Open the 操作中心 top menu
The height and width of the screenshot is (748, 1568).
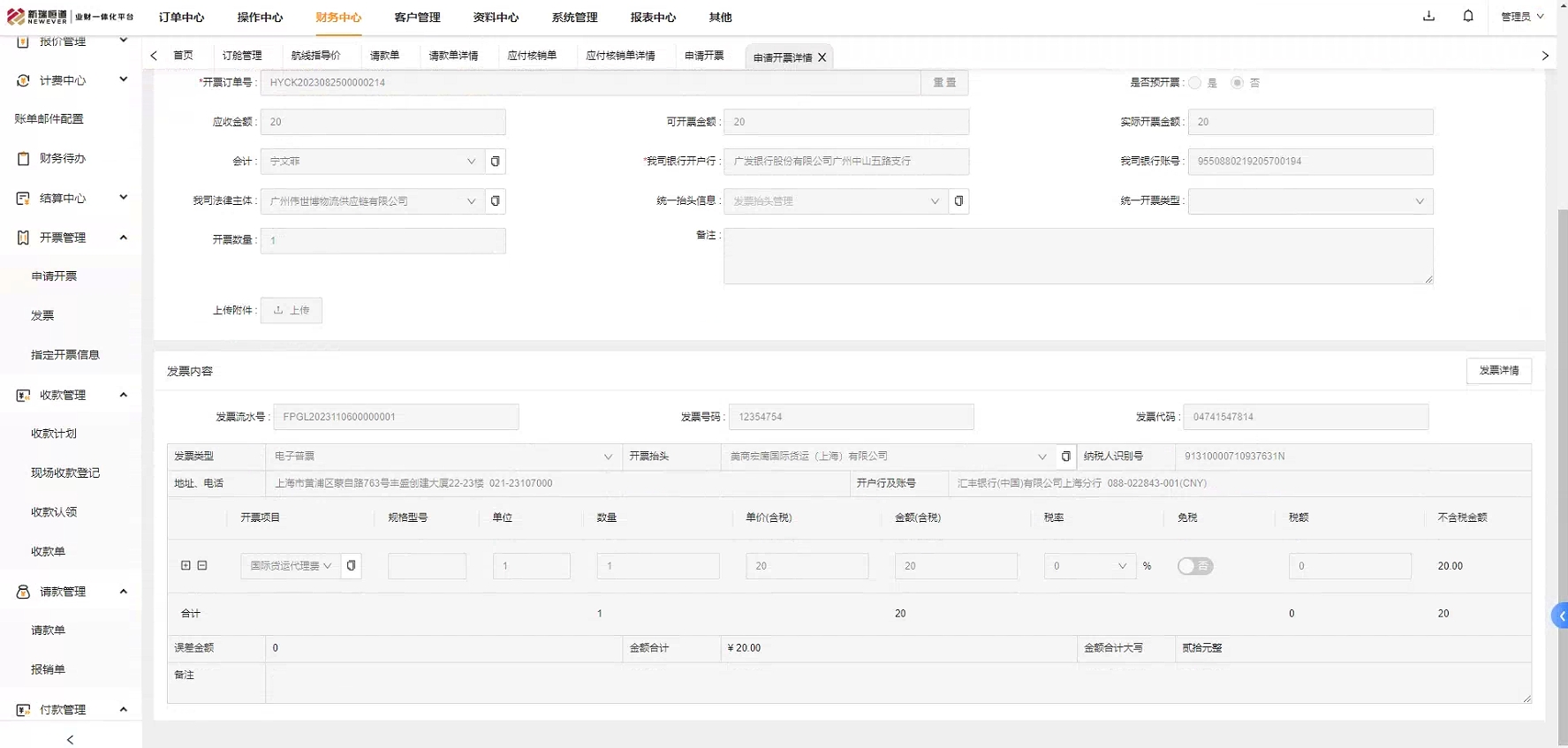(x=260, y=18)
